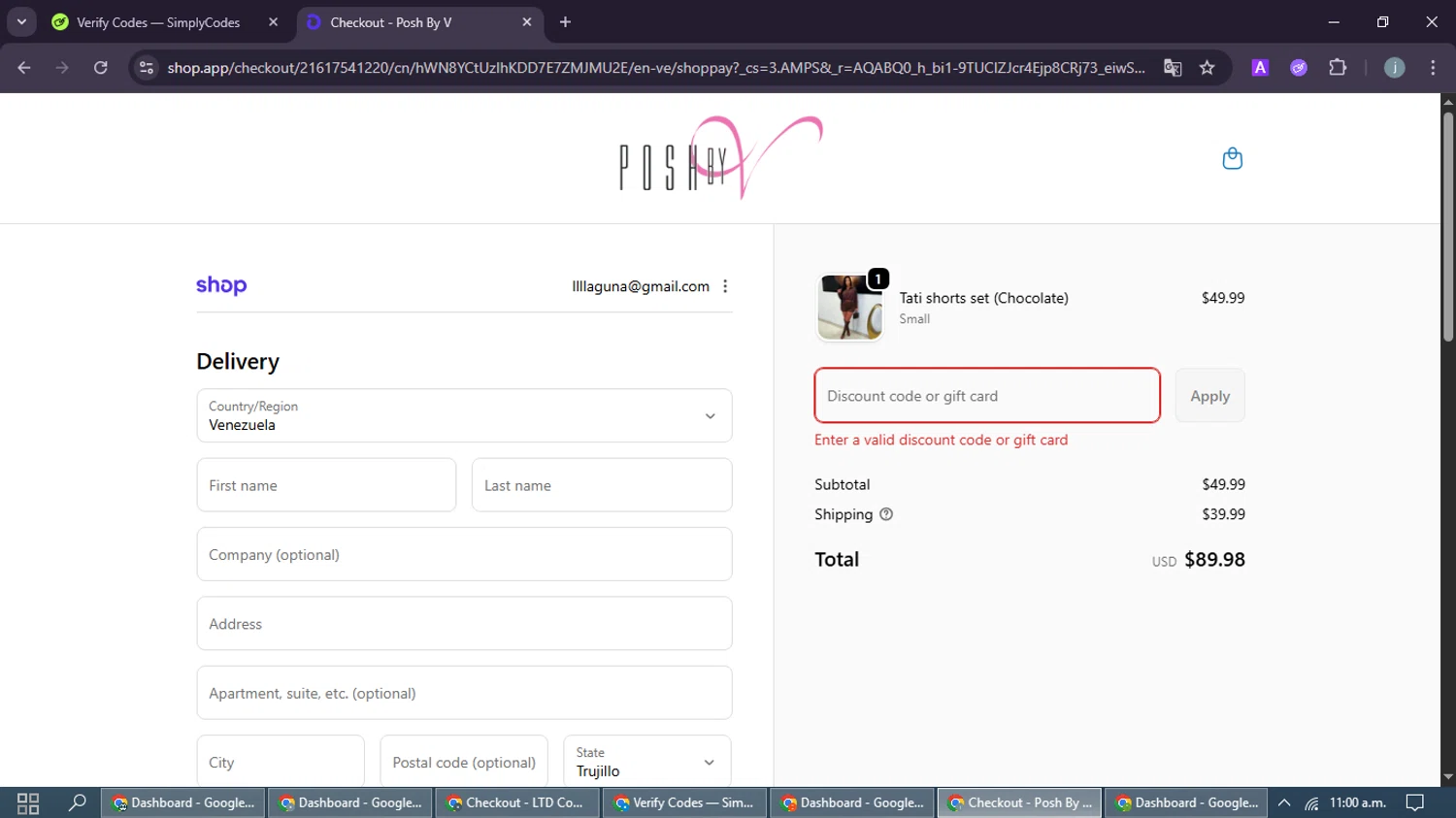Close the Verify Codes tab
This screenshot has width=1456, height=818.
click(x=273, y=21)
